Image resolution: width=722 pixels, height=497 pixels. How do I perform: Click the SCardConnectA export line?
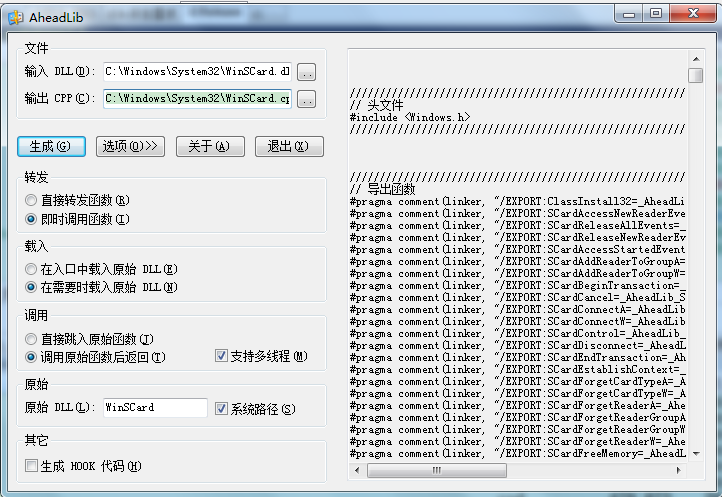(518, 309)
